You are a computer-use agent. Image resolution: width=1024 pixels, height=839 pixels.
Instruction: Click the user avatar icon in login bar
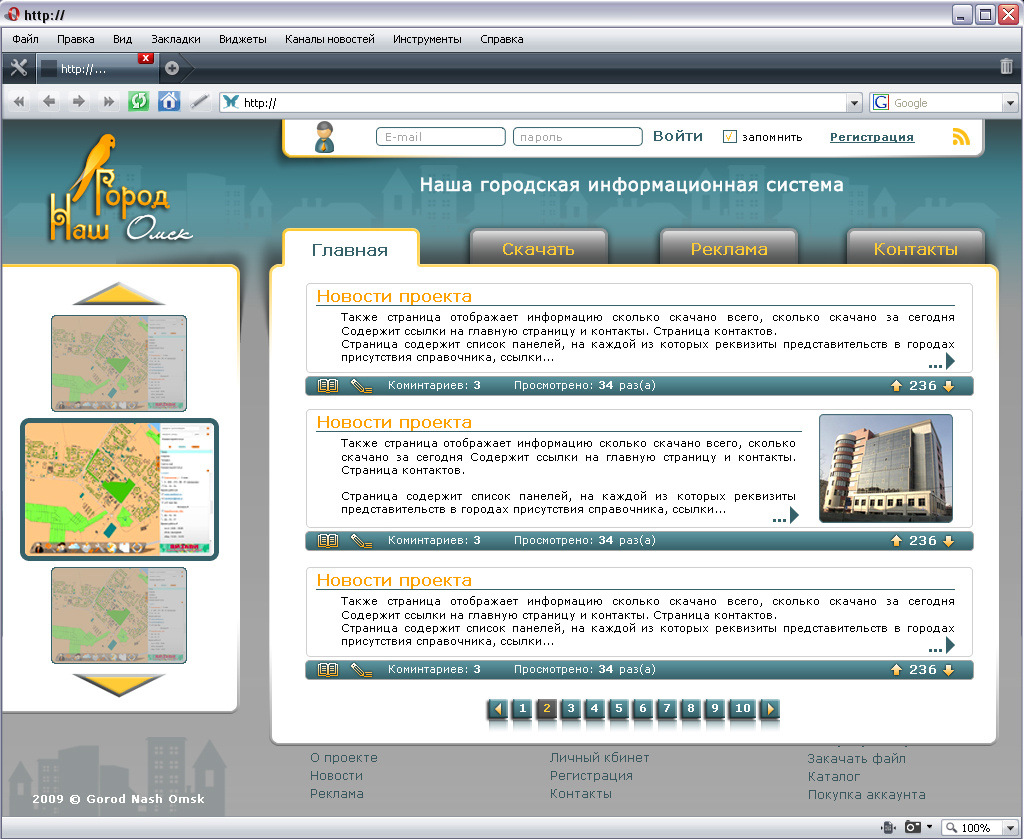coord(325,137)
